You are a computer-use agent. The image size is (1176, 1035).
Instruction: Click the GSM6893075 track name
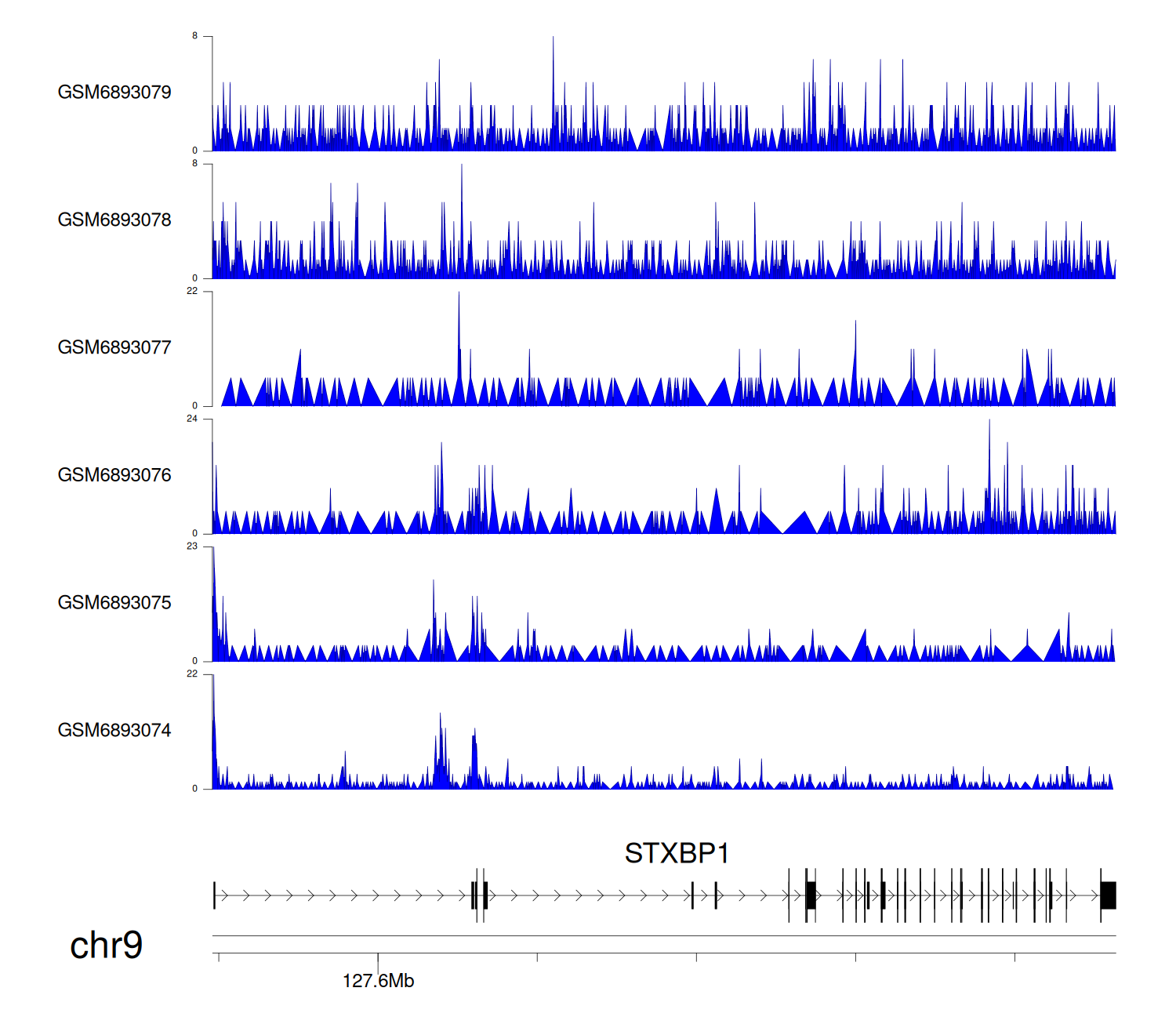pos(114,603)
